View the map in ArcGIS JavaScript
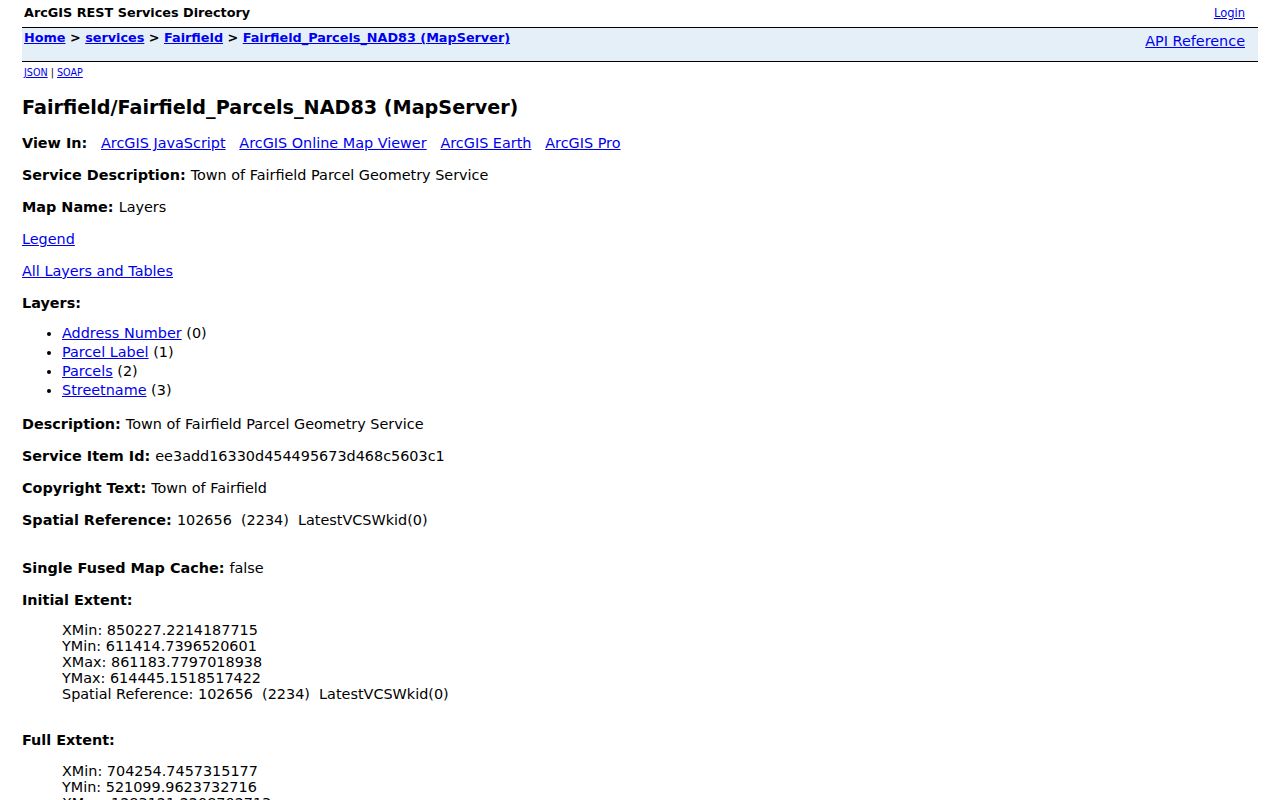 (x=163, y=143)
